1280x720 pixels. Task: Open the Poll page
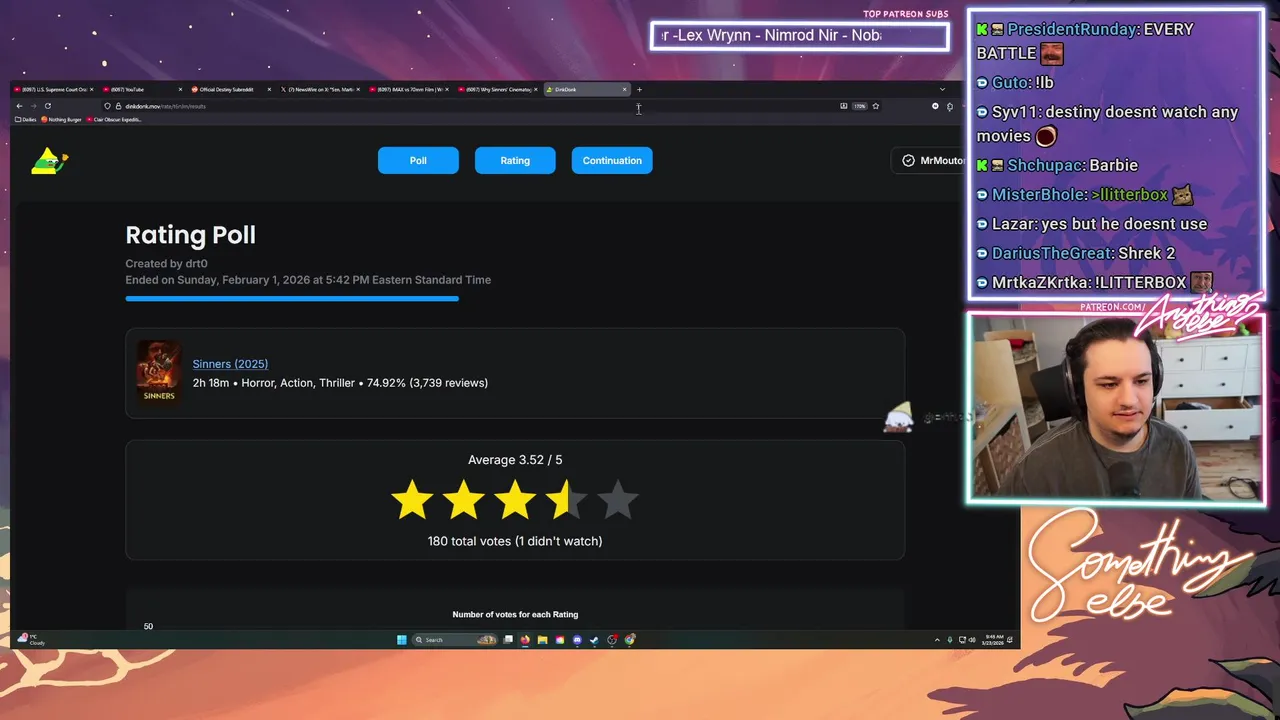[x=418, y=160]
